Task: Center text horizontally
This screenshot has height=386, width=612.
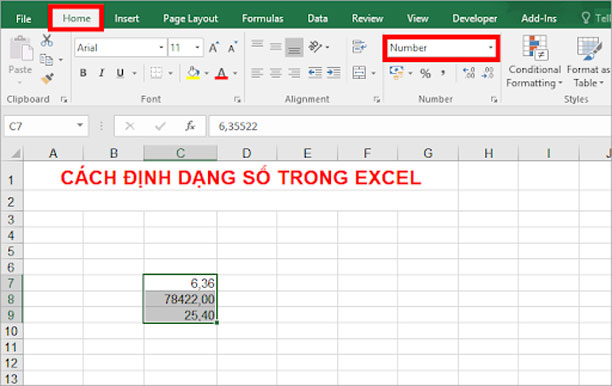Action: coord(276,73)
